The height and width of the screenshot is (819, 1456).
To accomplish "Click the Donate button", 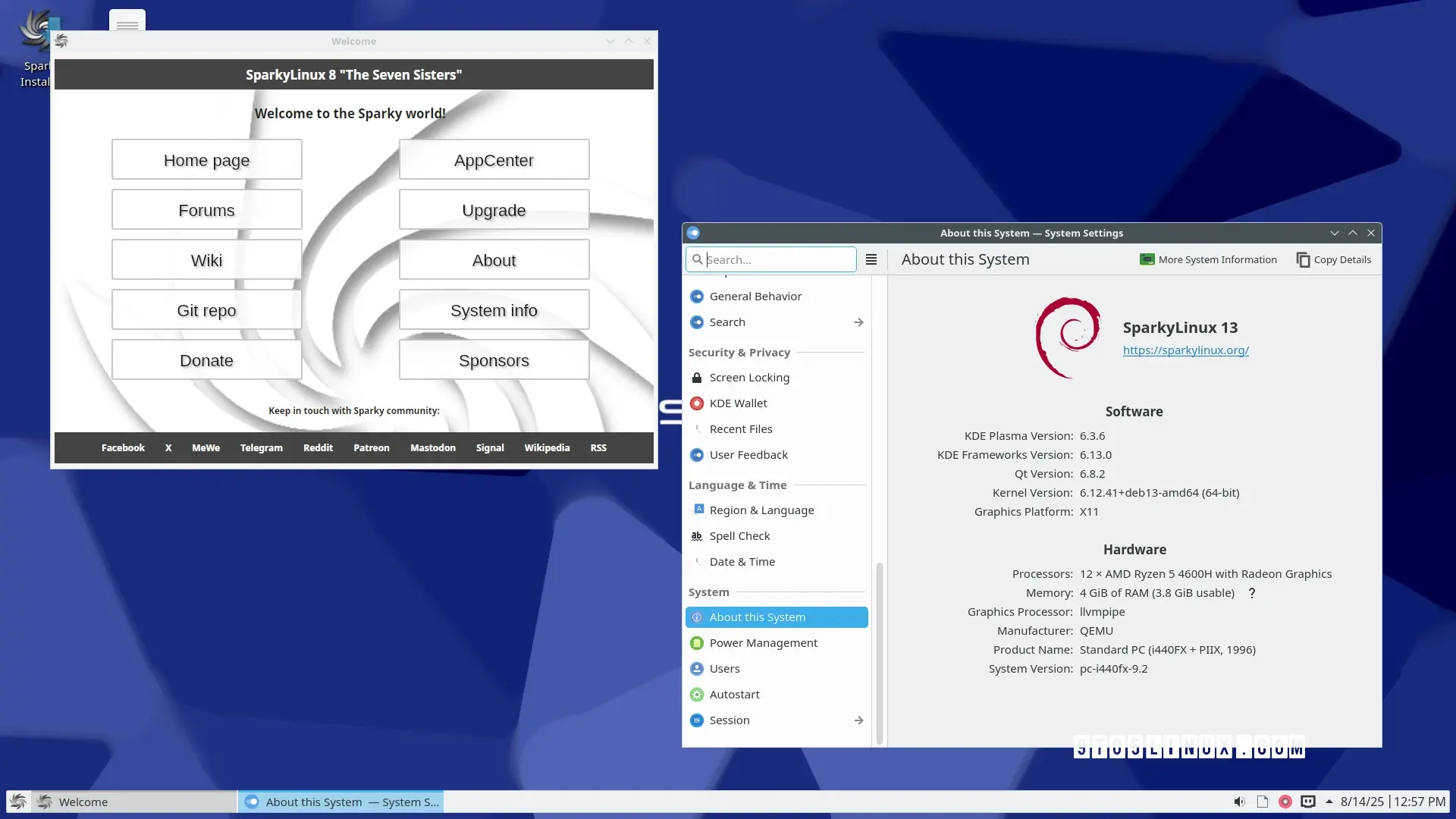I will [x=206, y=360].
